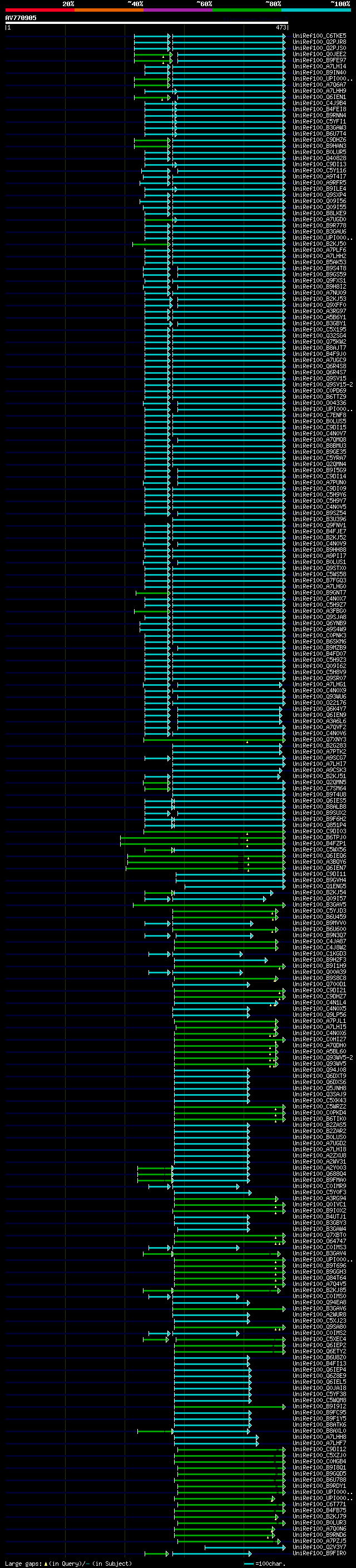Open hit UniRef100_B2KJ50

pyautogui.click(x=319, y=244)
